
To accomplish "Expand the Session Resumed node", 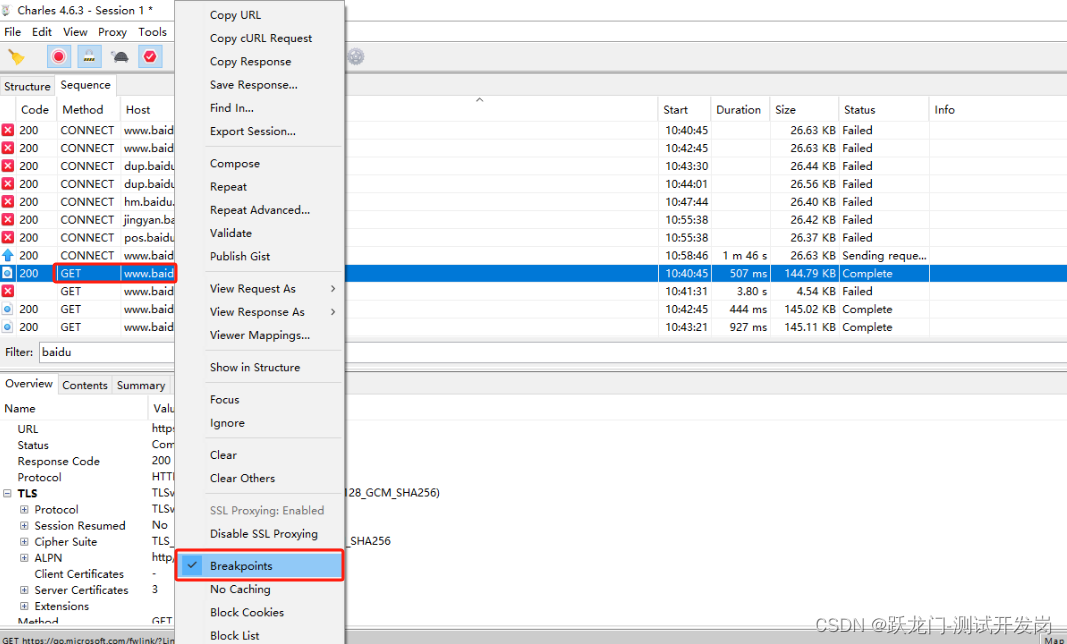I will (24, 526).
